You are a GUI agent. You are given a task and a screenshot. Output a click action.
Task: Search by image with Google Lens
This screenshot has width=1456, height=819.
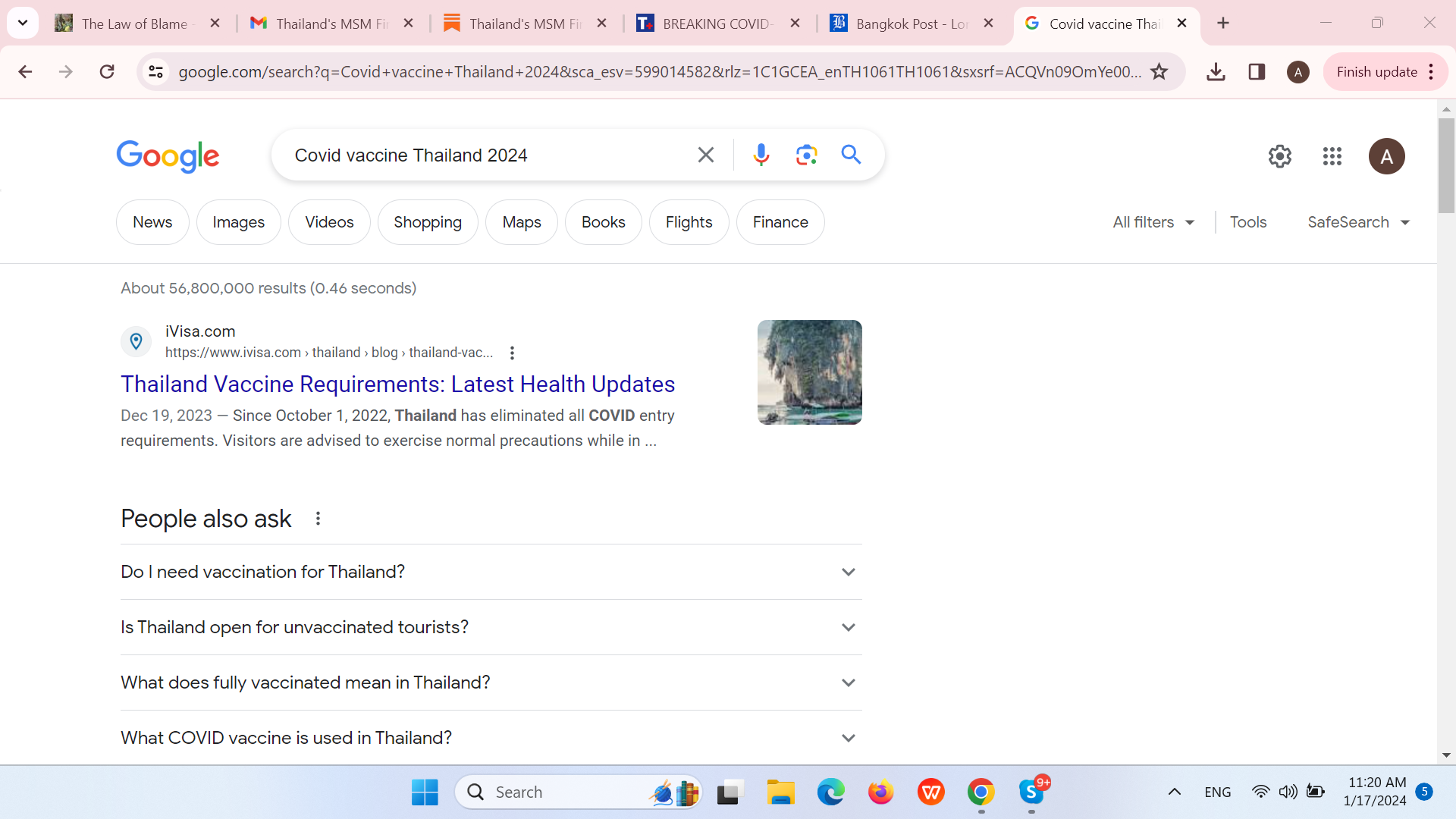point(806,155)
